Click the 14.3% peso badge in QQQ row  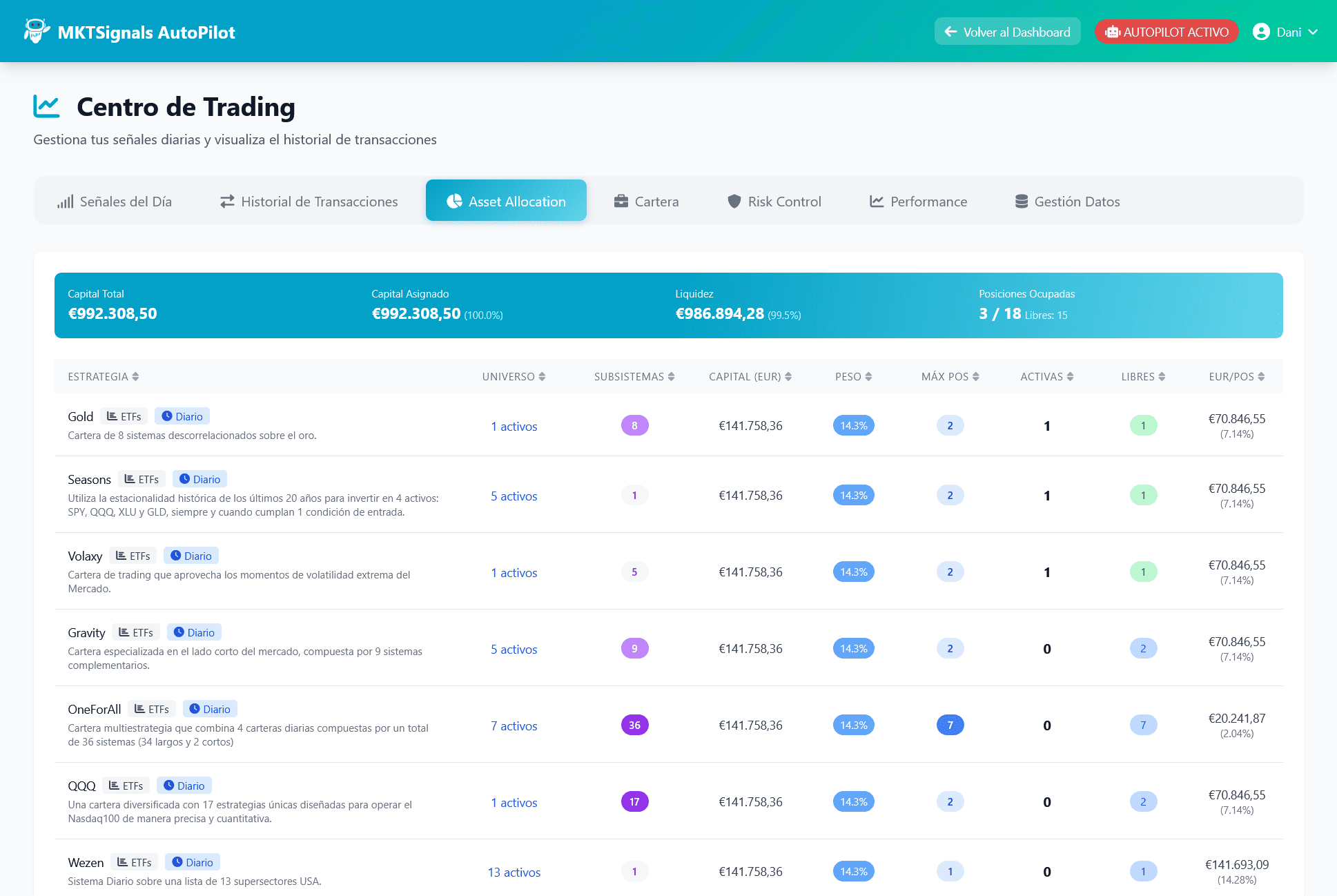pyautogui.click(x=853, y=801)
